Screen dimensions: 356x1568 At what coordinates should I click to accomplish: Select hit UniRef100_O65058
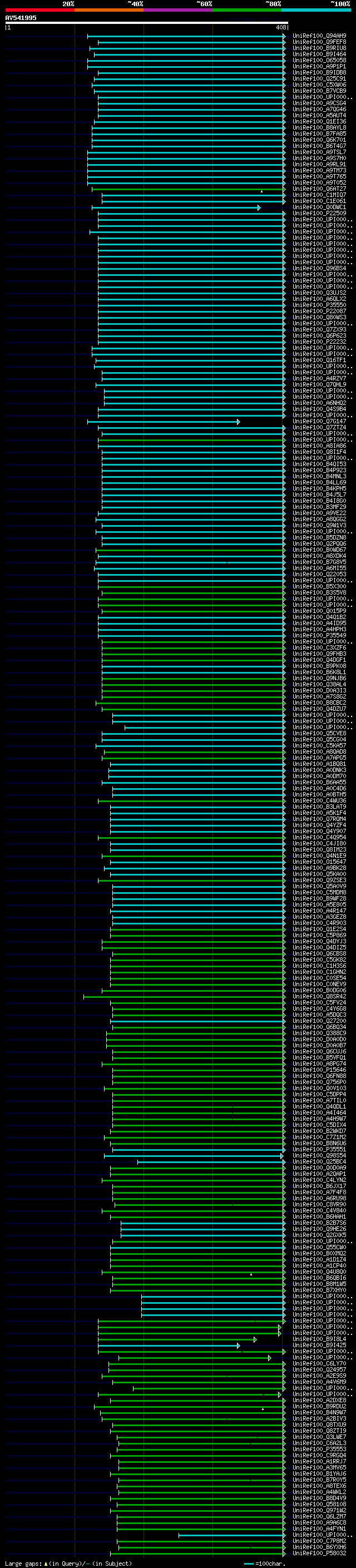(319, 60)
